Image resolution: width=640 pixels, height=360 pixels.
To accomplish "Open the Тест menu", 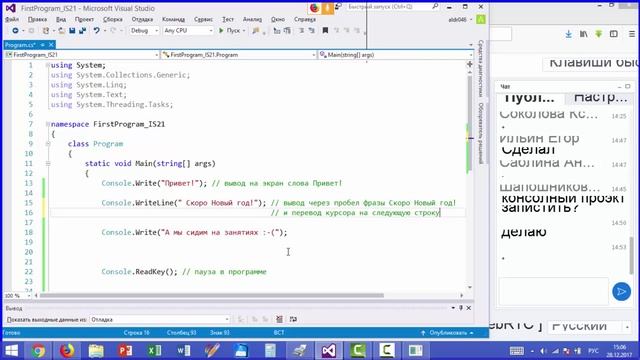I will click(x=228, y=20).
